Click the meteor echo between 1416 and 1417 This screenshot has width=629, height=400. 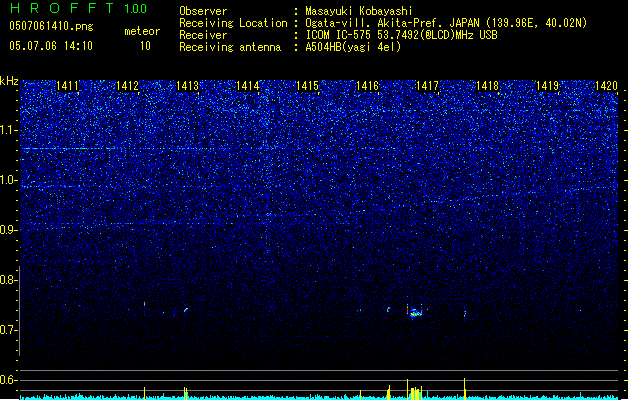tap(388, 309)
